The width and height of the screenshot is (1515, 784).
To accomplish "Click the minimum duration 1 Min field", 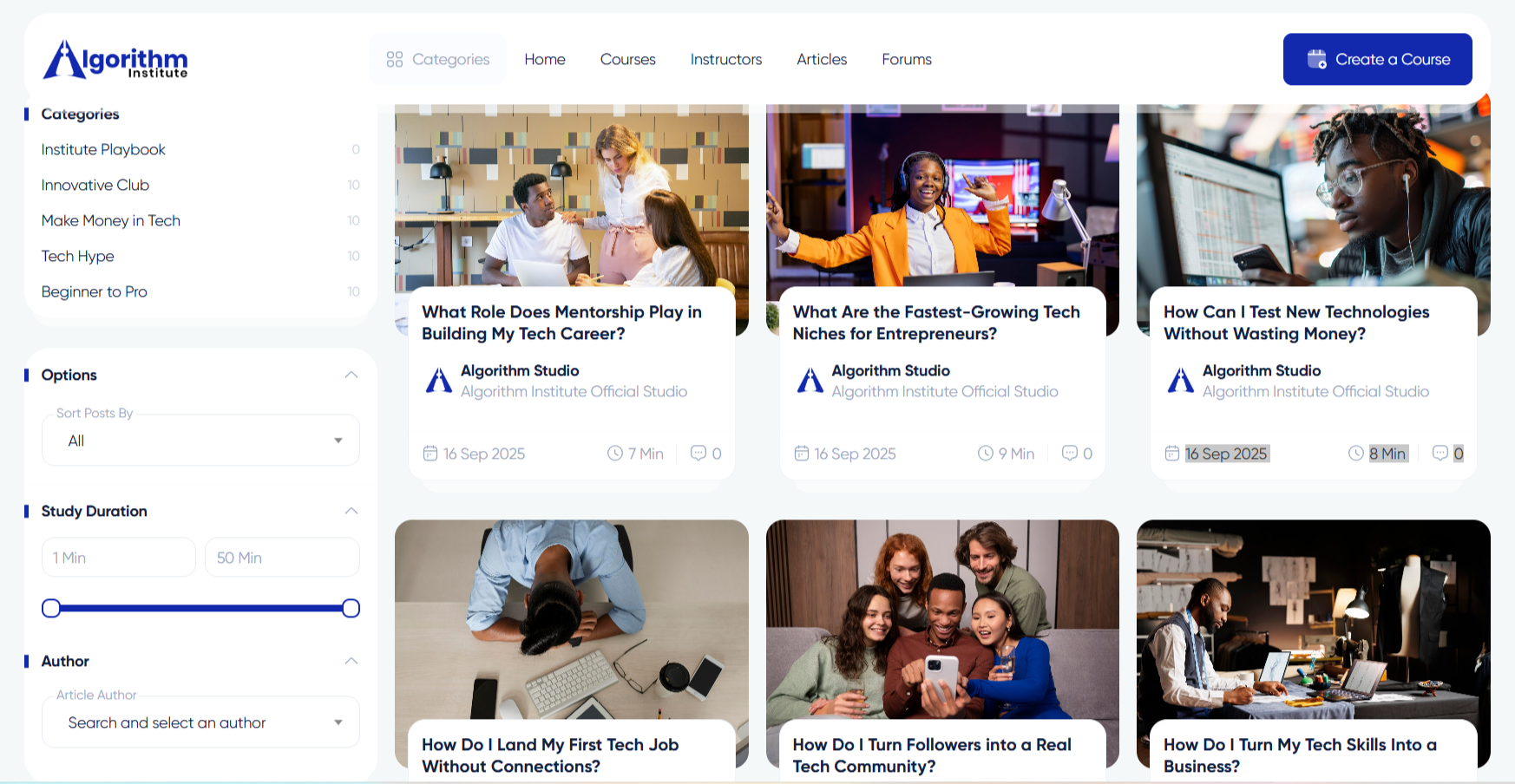I will tap(119, 558).
